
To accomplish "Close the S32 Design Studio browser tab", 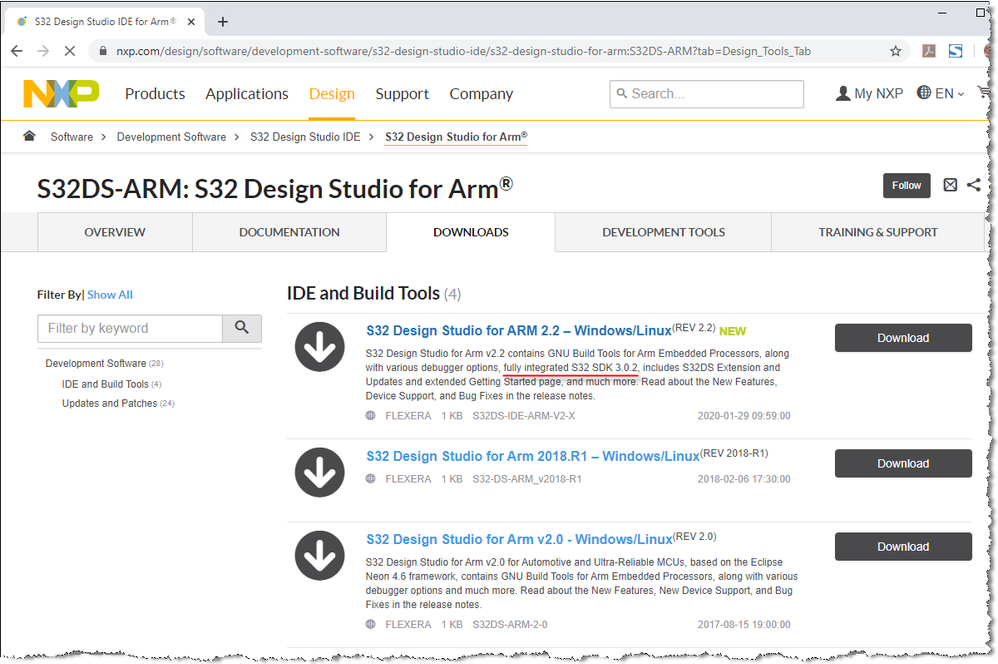I will coord(191,22).
